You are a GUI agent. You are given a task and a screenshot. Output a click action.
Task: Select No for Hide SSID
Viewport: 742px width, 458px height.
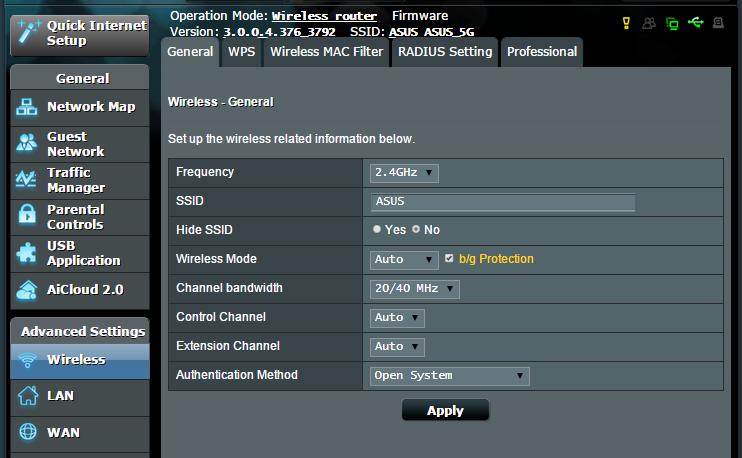click(x=416, y=229)
